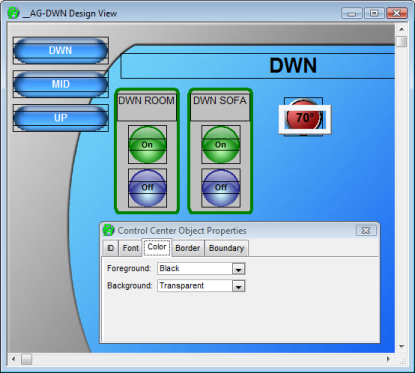Close the Control Center Object Properties dialog
Image resolution: width=415 pixels, height=373 pixels.
366,230
